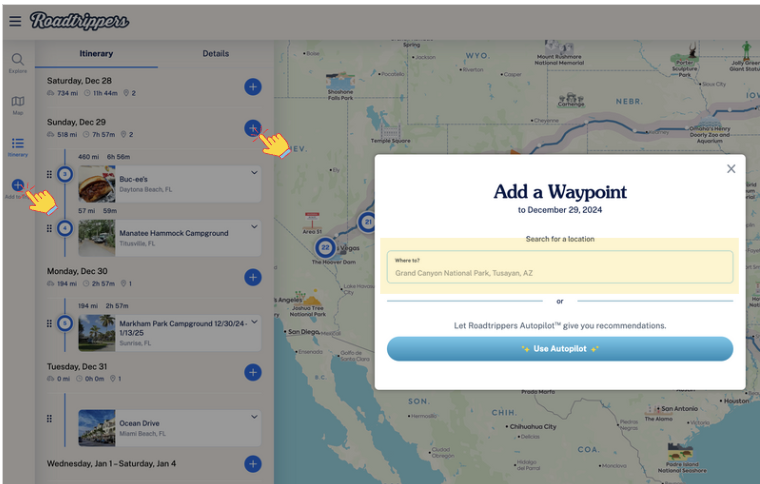Select the Itinerary sidebar icon
The height and width of the screenshot is (484, 760).
[18, 147]
